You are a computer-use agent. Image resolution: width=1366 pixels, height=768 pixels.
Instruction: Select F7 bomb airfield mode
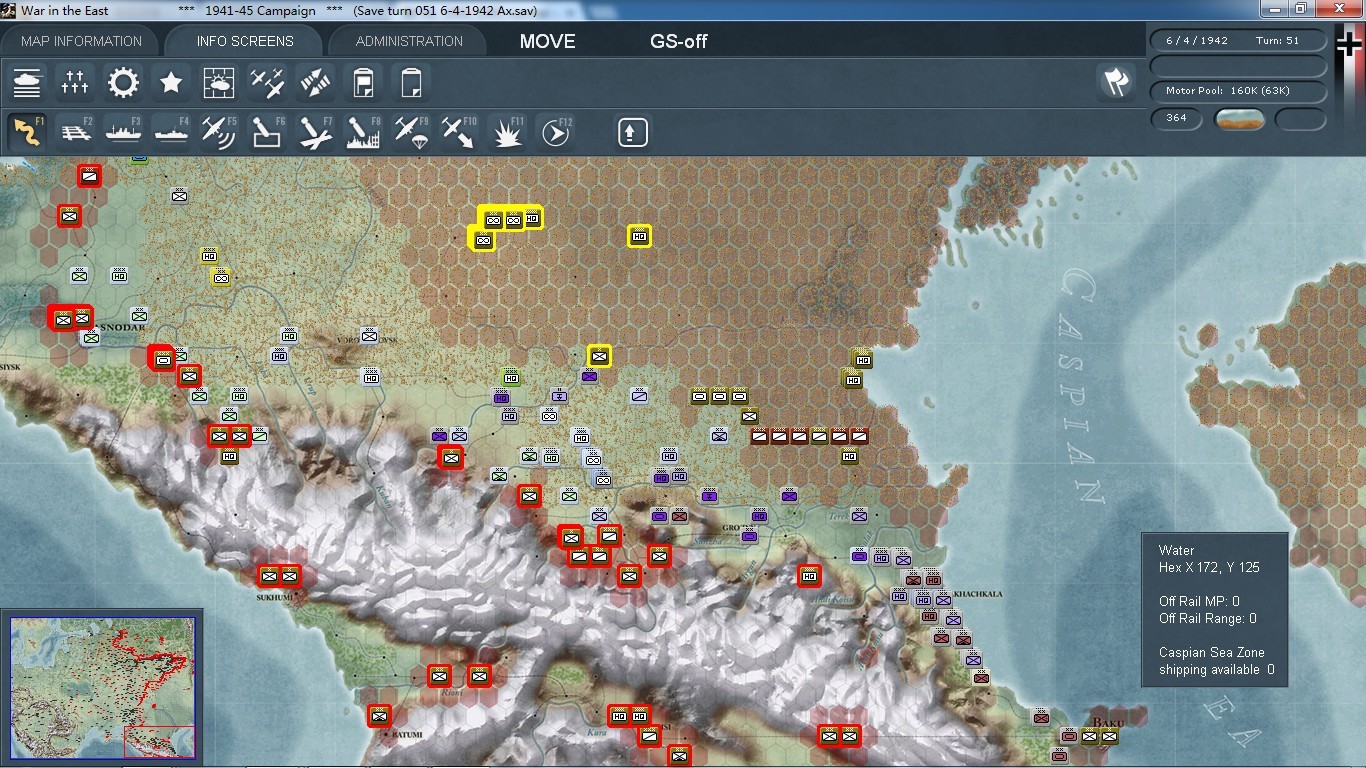[x=315, y=132]
